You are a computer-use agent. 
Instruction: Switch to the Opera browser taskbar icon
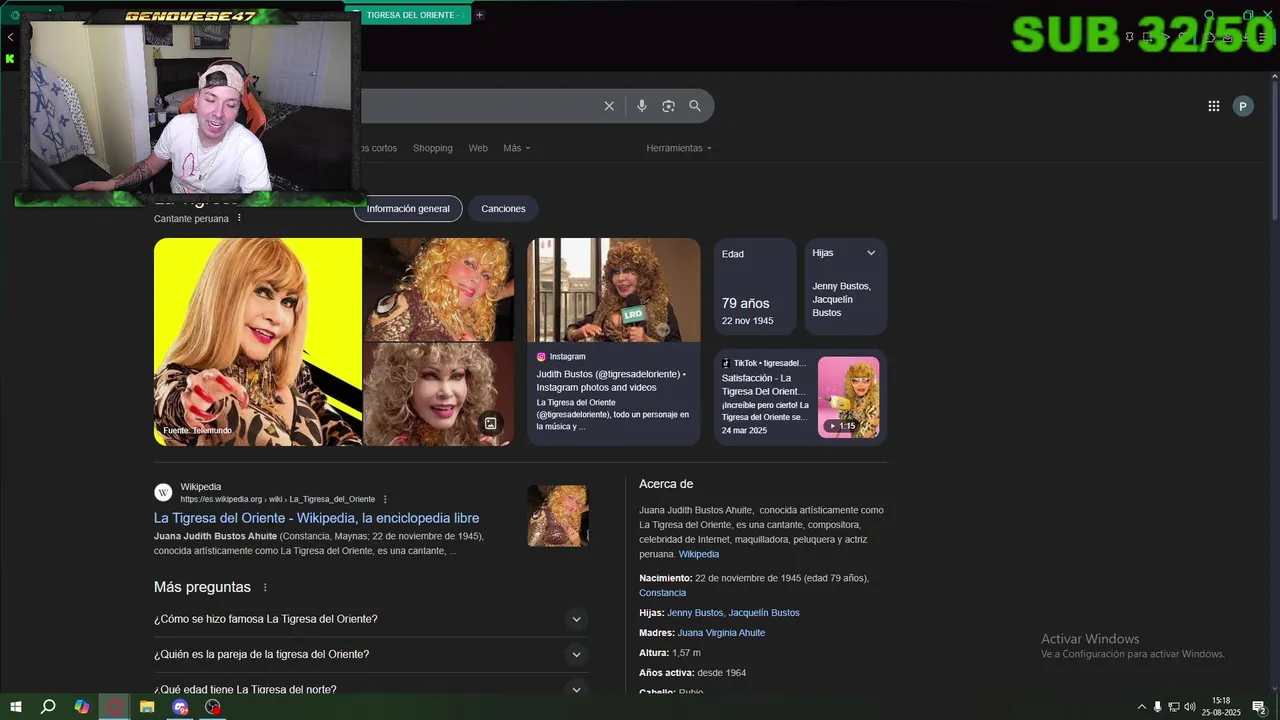115,707
